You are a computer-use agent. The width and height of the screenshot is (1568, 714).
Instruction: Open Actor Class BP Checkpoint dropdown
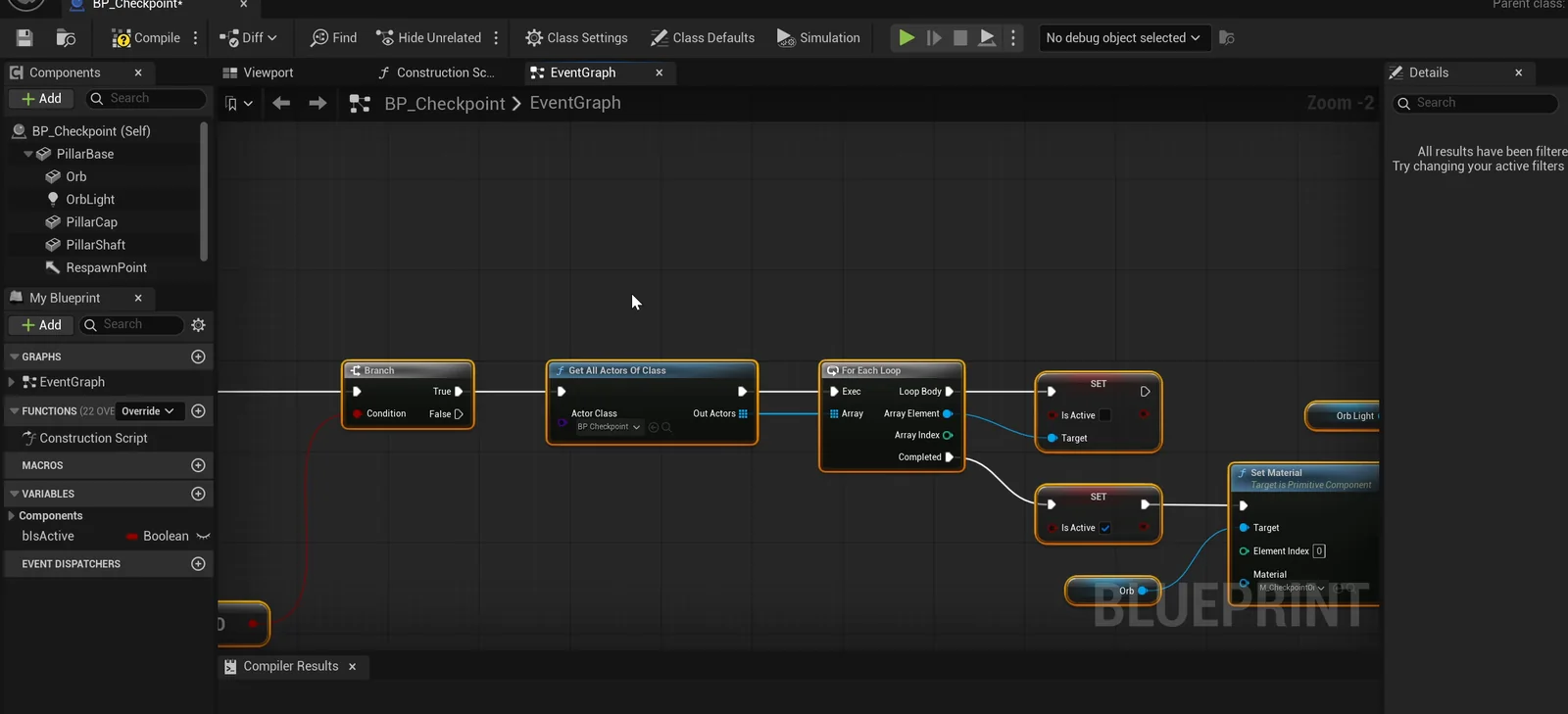609,427
